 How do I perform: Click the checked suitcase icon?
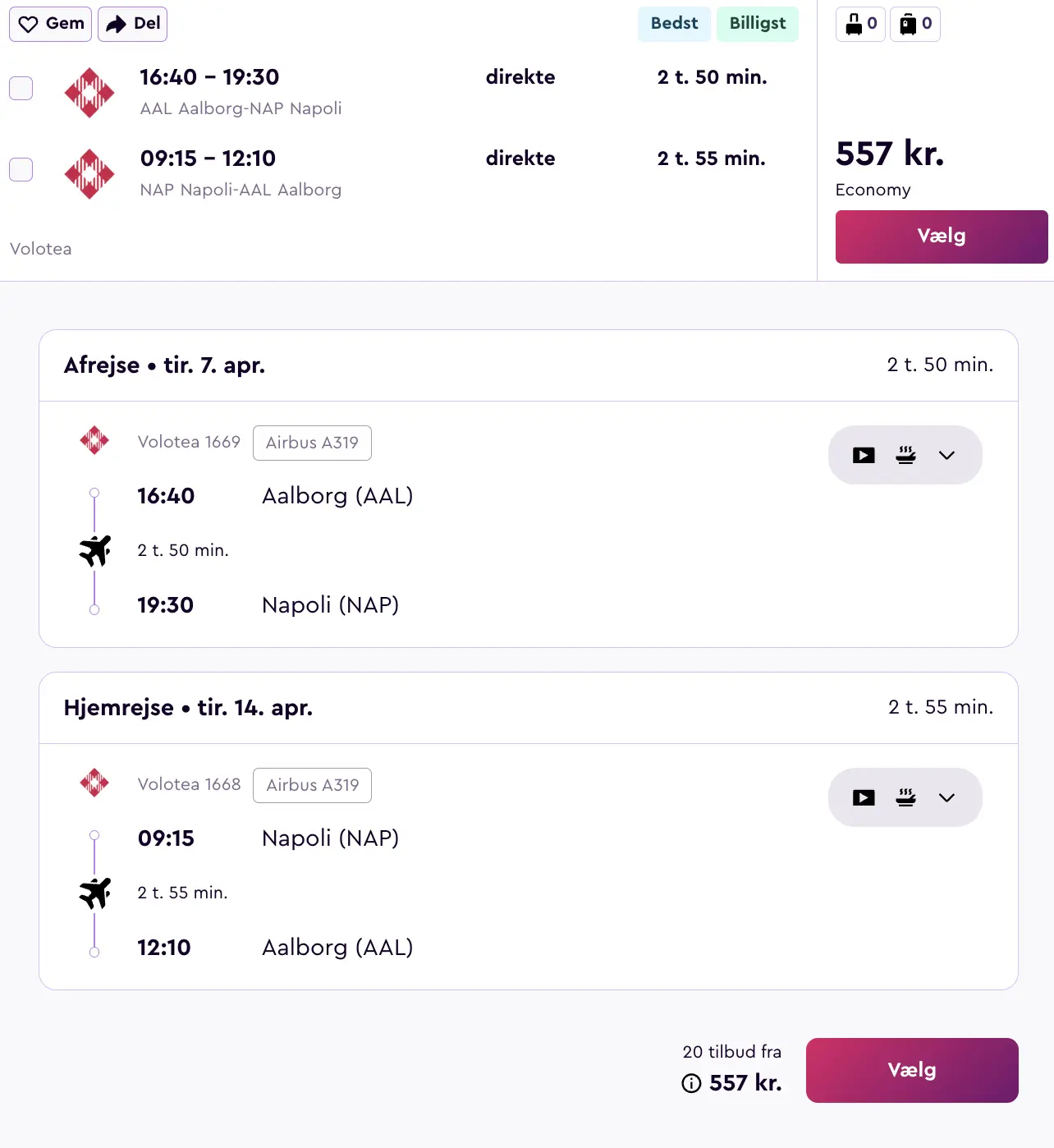click(x=909, y=24)
